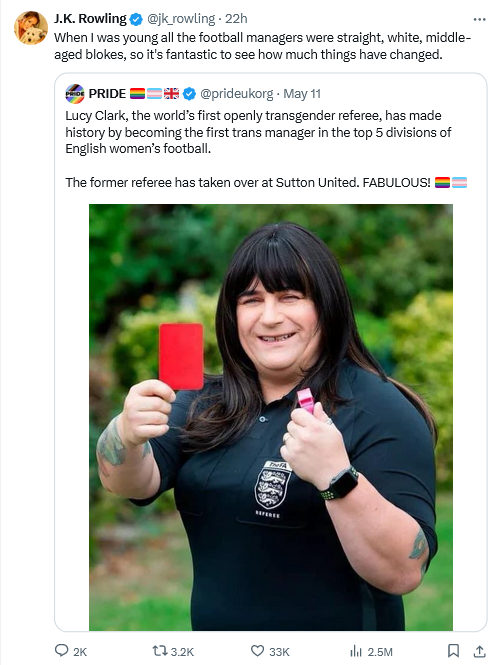Open the PRIDE account logo avatar
This screenshot has width=497, height=665.
(x=75, y=94)
